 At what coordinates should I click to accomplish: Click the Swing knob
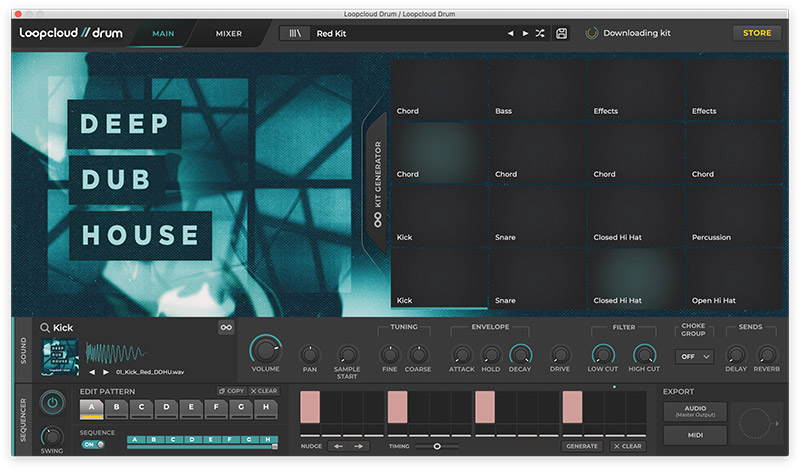(x=52, y=436)
